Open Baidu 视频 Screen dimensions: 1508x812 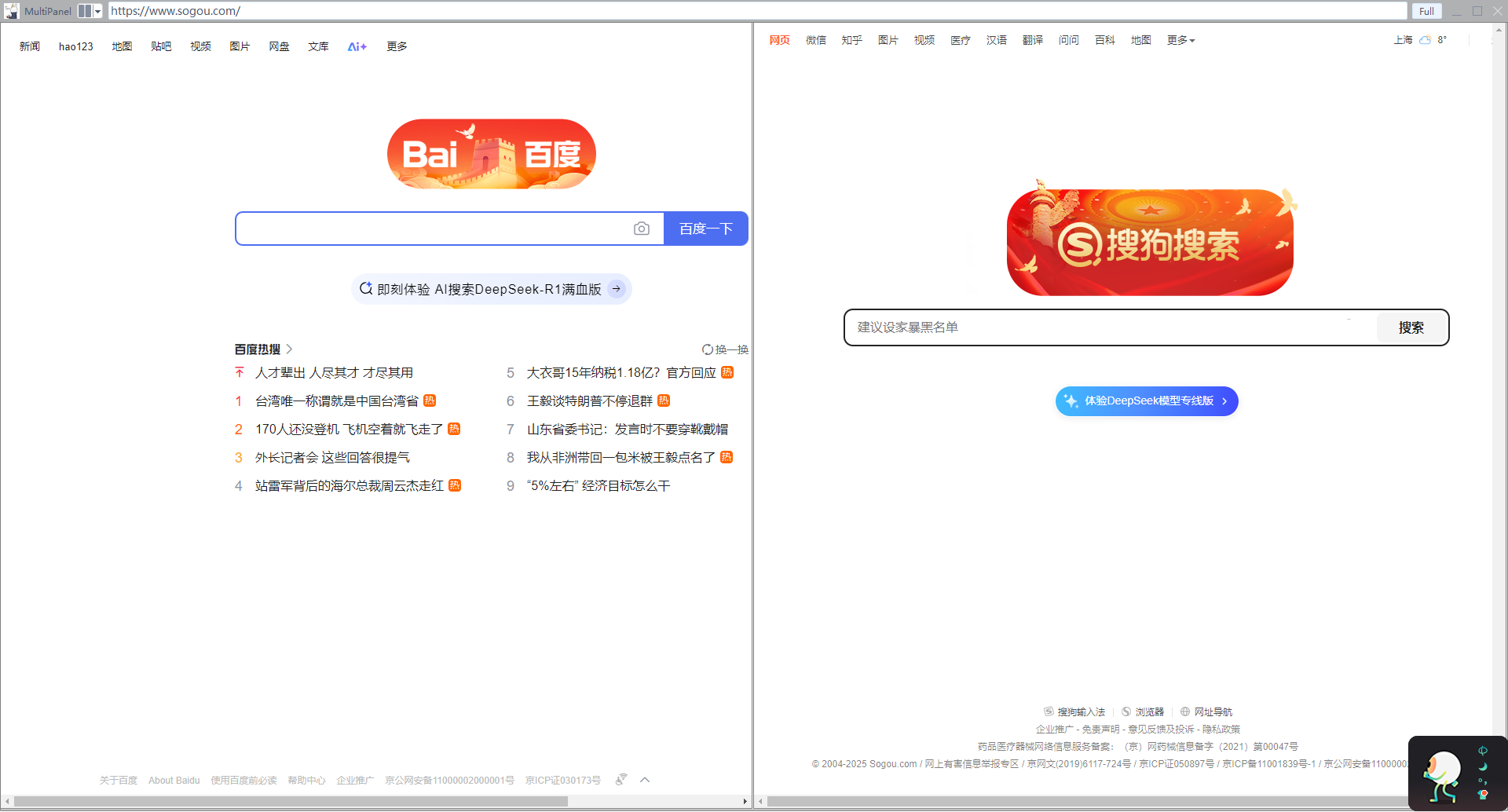200,46
